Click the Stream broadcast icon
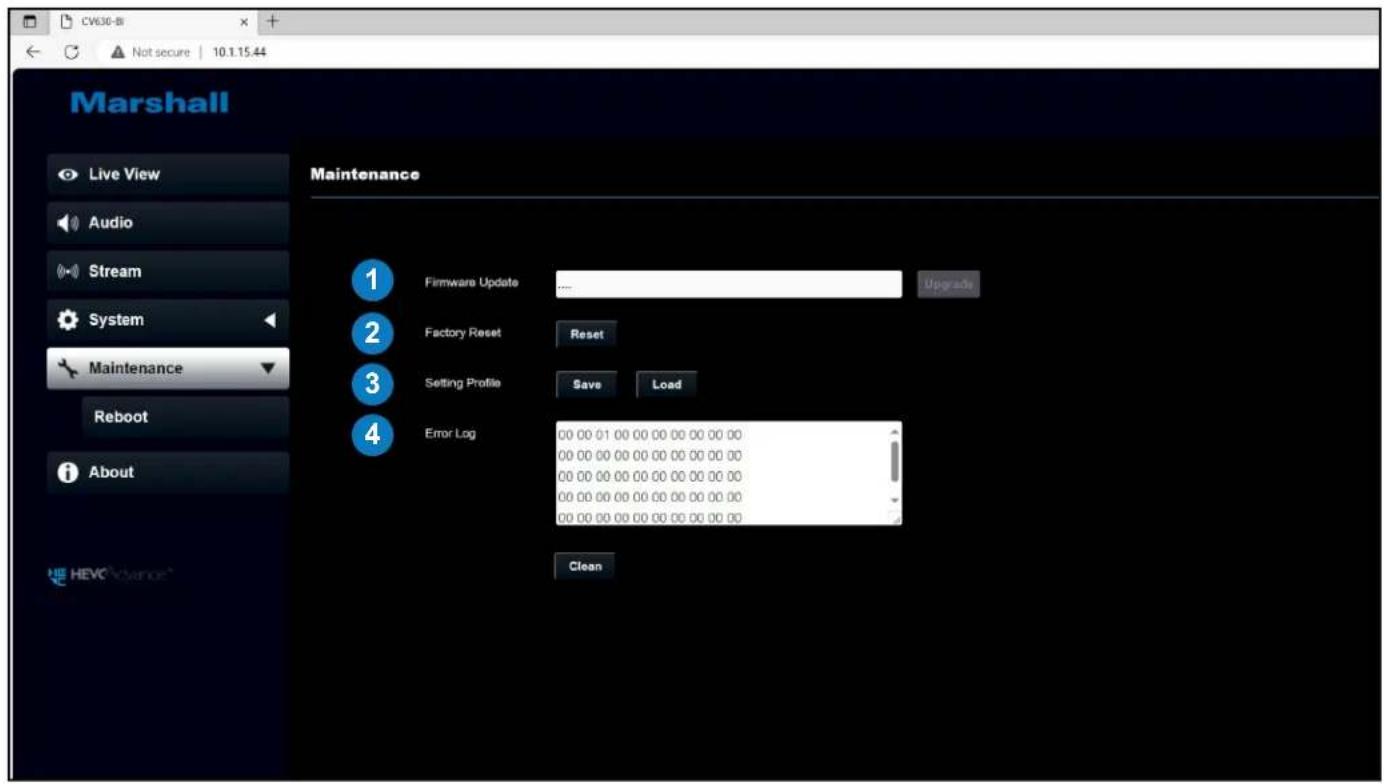This screenshot has width=1384, height=784. pyautogui.click(x=68, y=271)
